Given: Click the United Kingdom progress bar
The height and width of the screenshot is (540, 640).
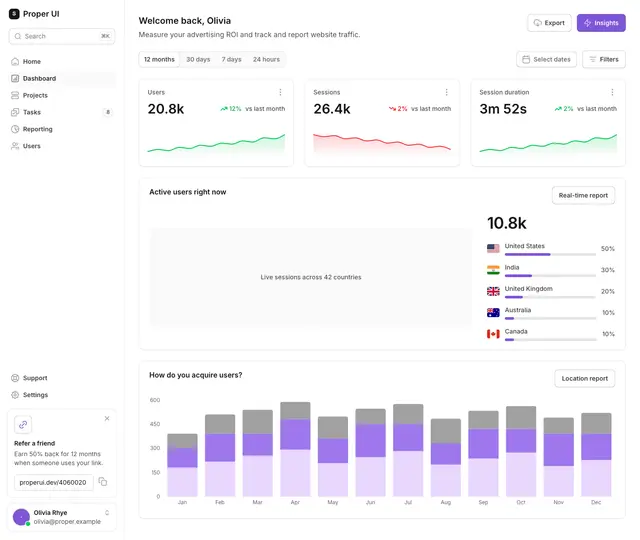Looking at the screenshot, I should (550, 297).
